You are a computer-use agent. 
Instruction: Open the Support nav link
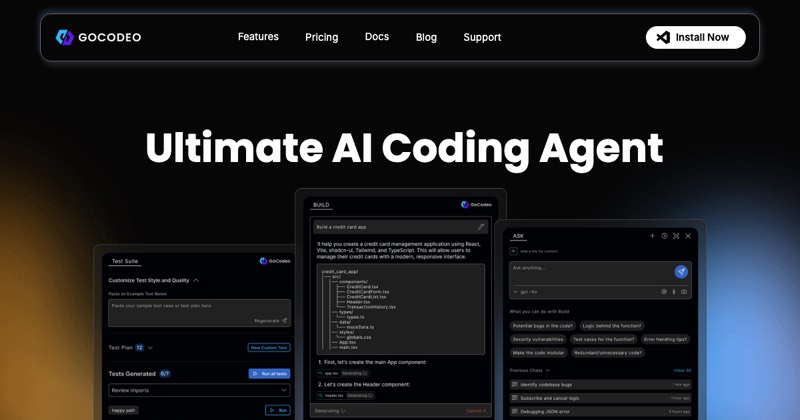pos(482,37)
